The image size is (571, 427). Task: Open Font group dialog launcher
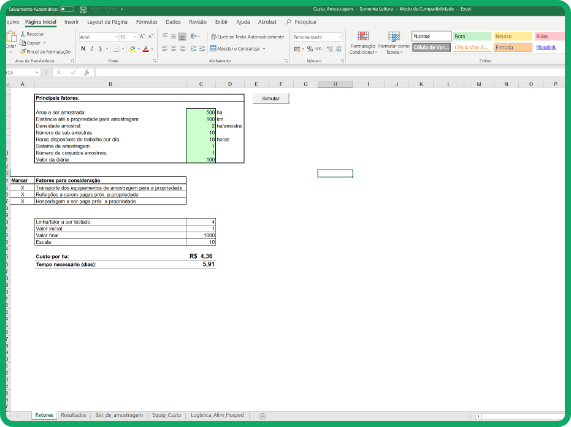point(154,61)
